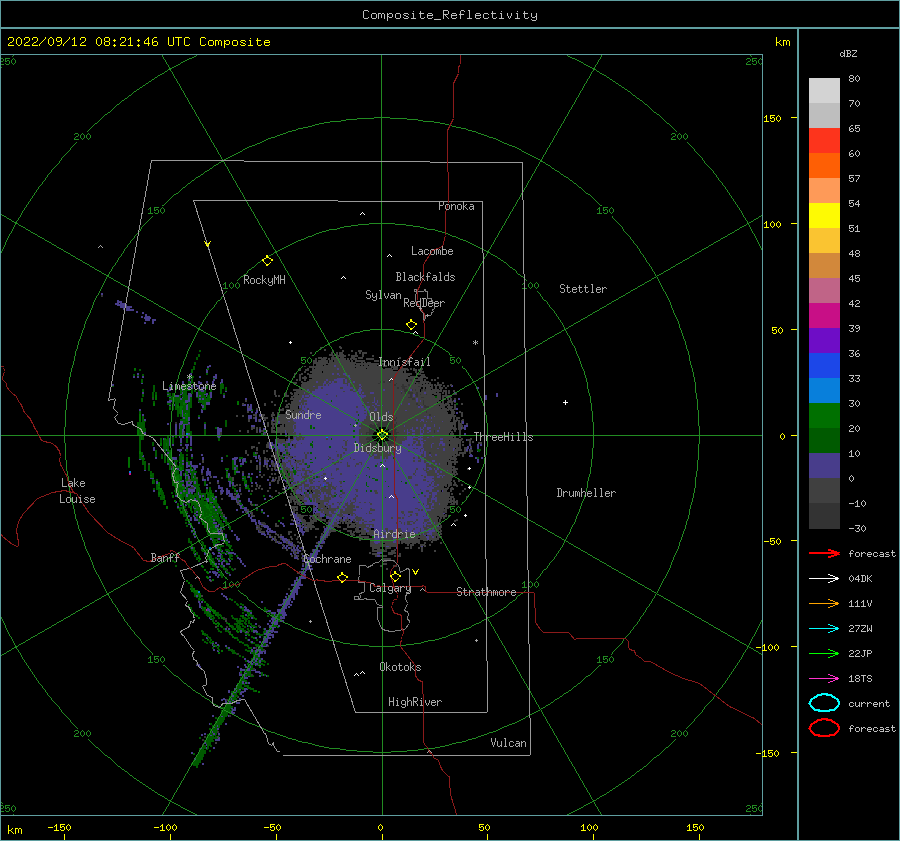Click the ThreeHills label

pos(503,437)
